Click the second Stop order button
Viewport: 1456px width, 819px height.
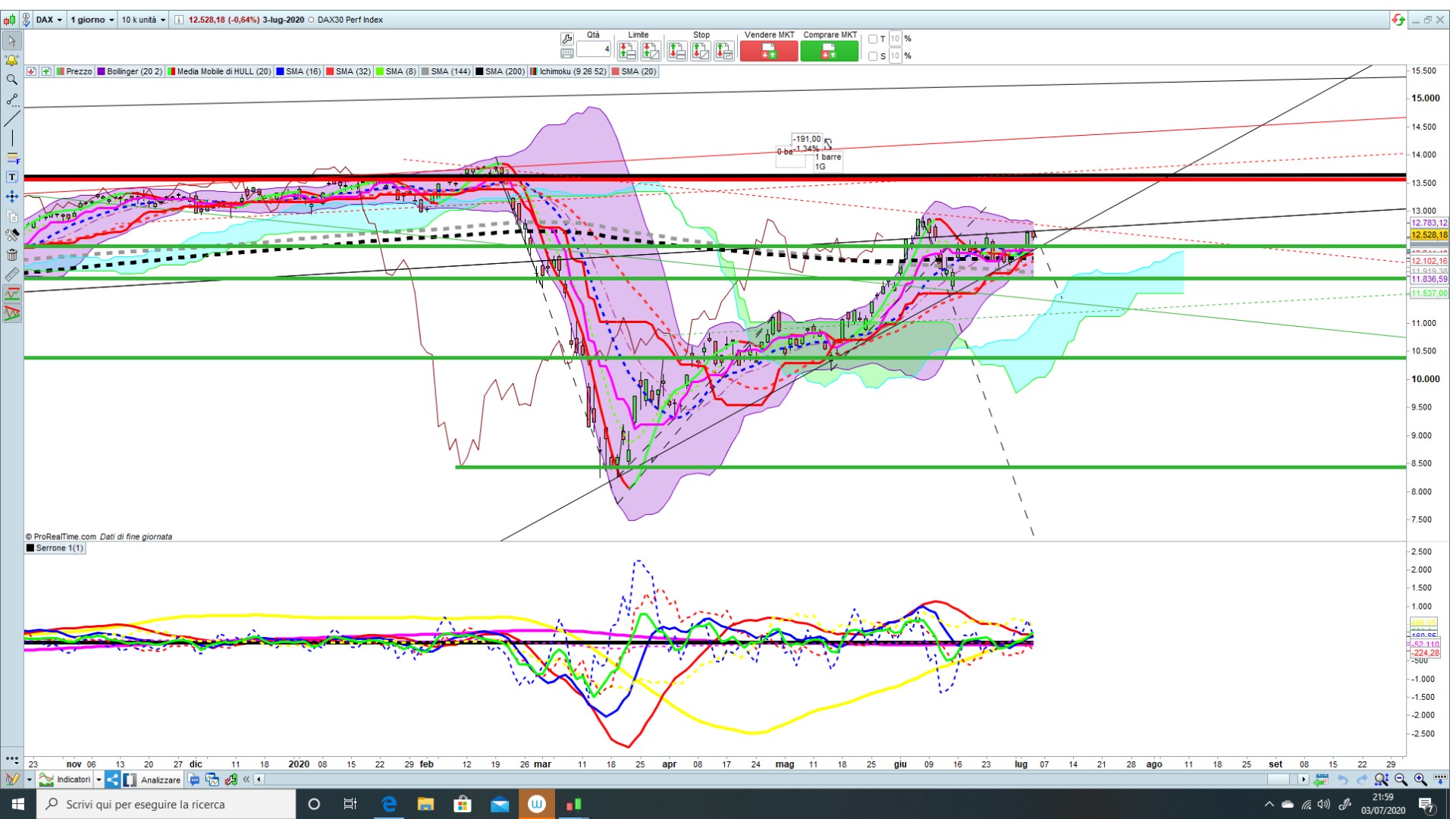pos(701,51)
